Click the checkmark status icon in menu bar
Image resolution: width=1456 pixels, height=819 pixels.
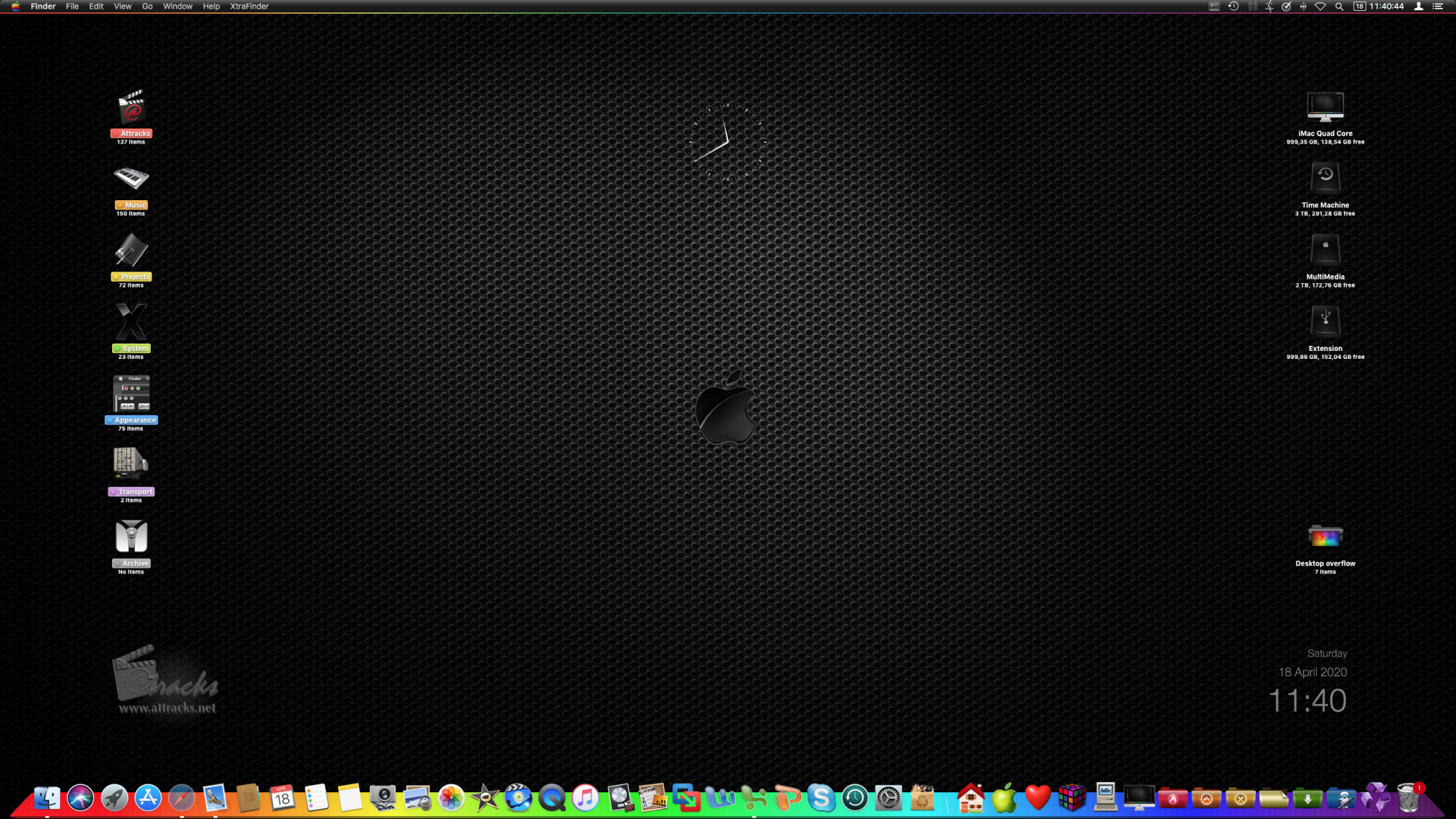tap(1286, 7)
